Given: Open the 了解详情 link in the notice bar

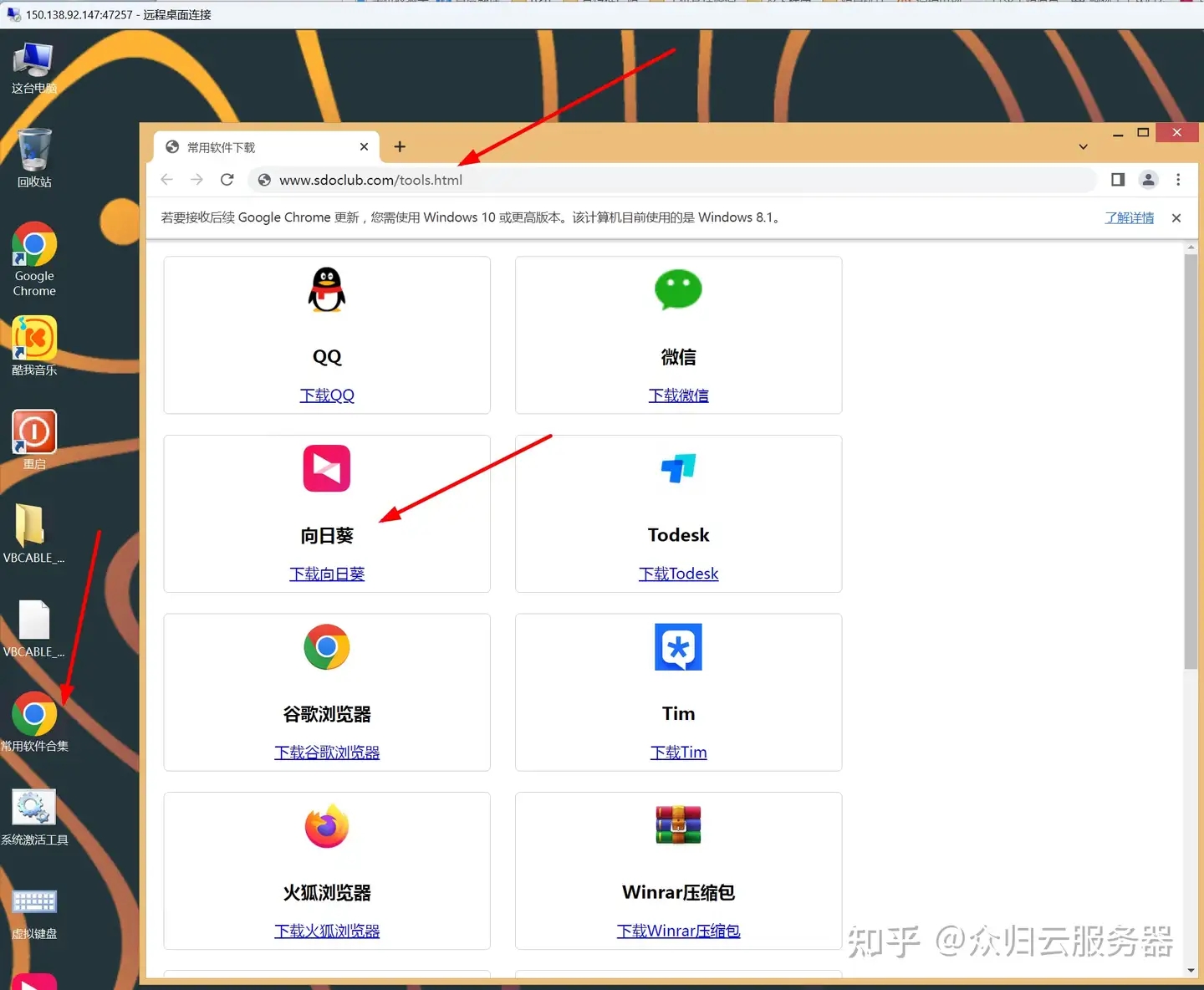Looking at the screenshot, I should [1129, 217].
